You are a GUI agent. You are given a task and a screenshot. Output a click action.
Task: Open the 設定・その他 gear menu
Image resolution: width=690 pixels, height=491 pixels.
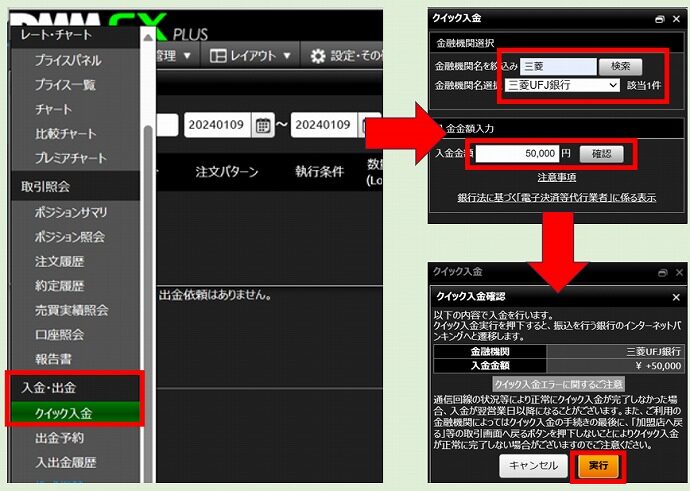[345, 56]
